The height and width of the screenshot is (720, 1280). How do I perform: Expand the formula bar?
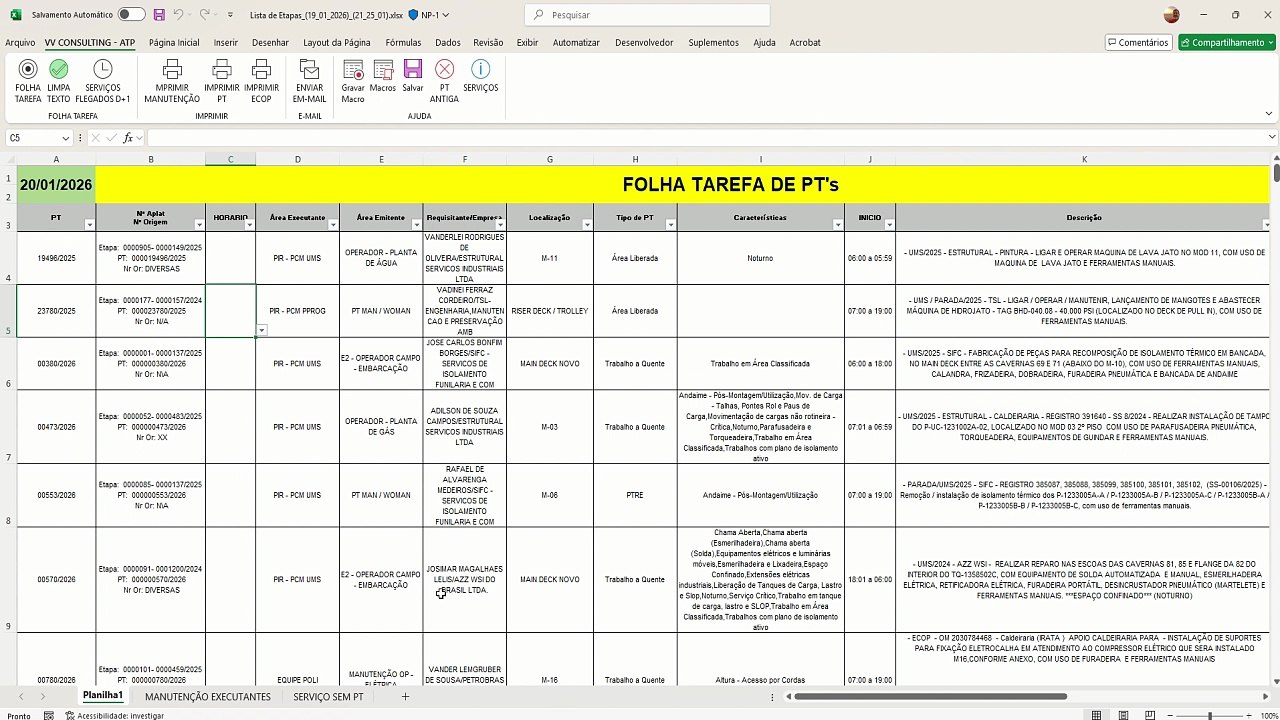tap(1272, 138)
